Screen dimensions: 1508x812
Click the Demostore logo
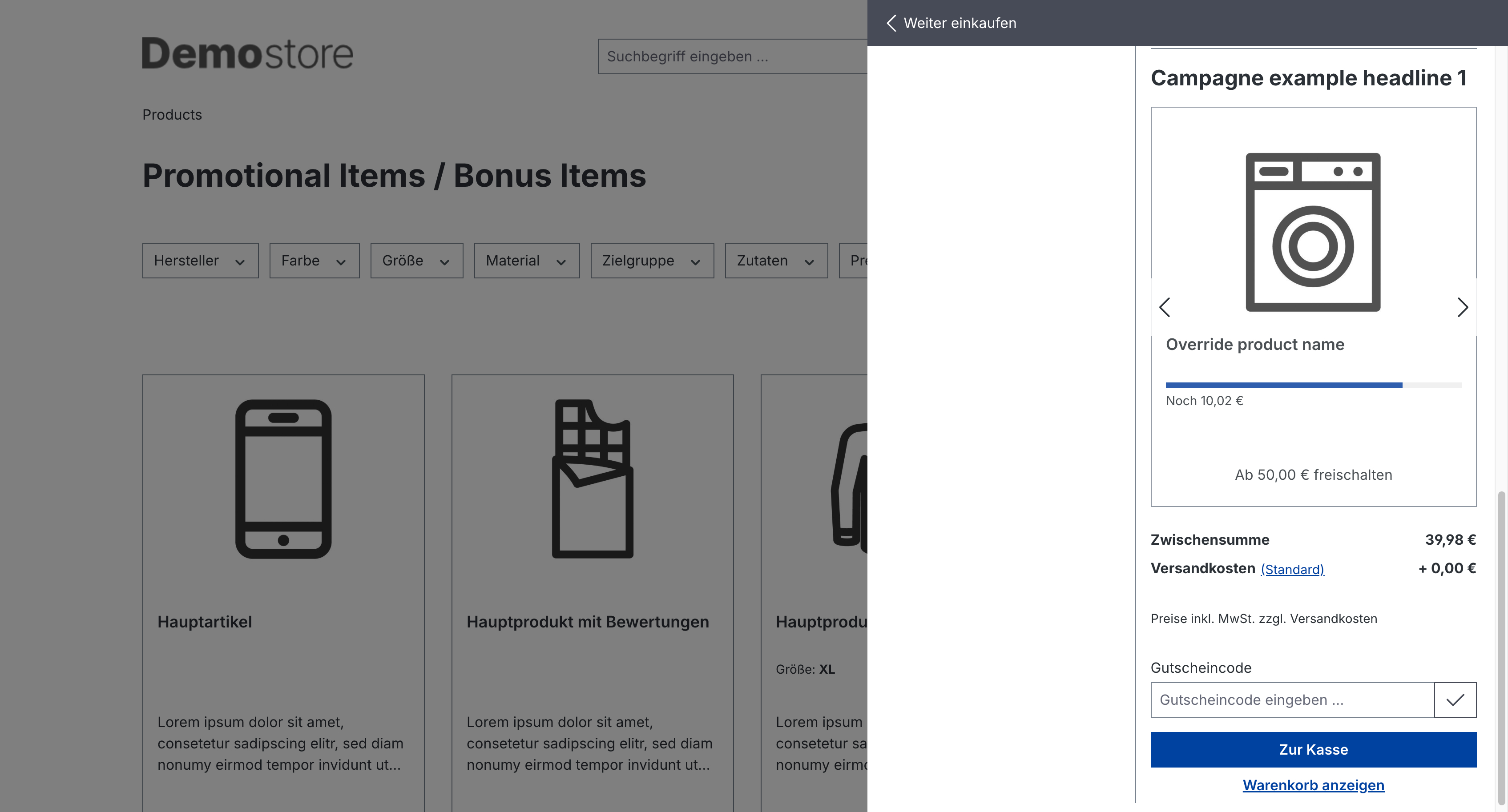pos(248,54)
